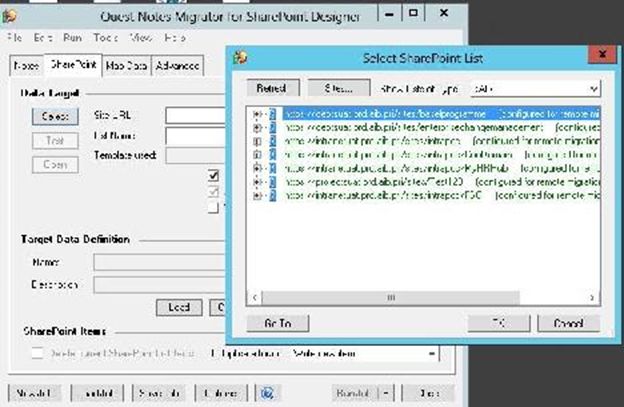Image resolution: width=624 pixels, height=407 pixels.
Task: Open the Run Job dropdown arrow
Action: point(386,393)
